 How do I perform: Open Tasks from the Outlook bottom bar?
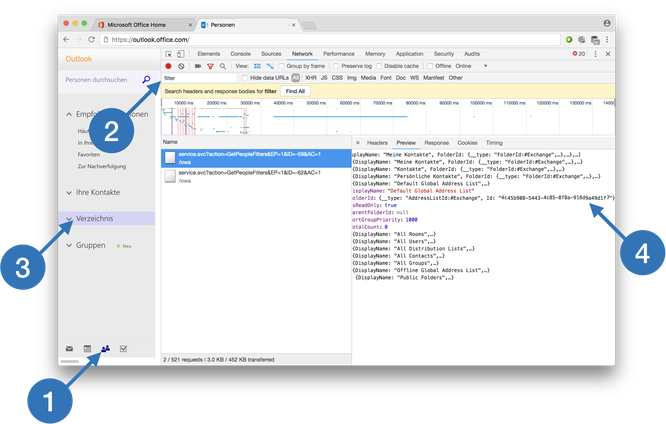[124, 349]
